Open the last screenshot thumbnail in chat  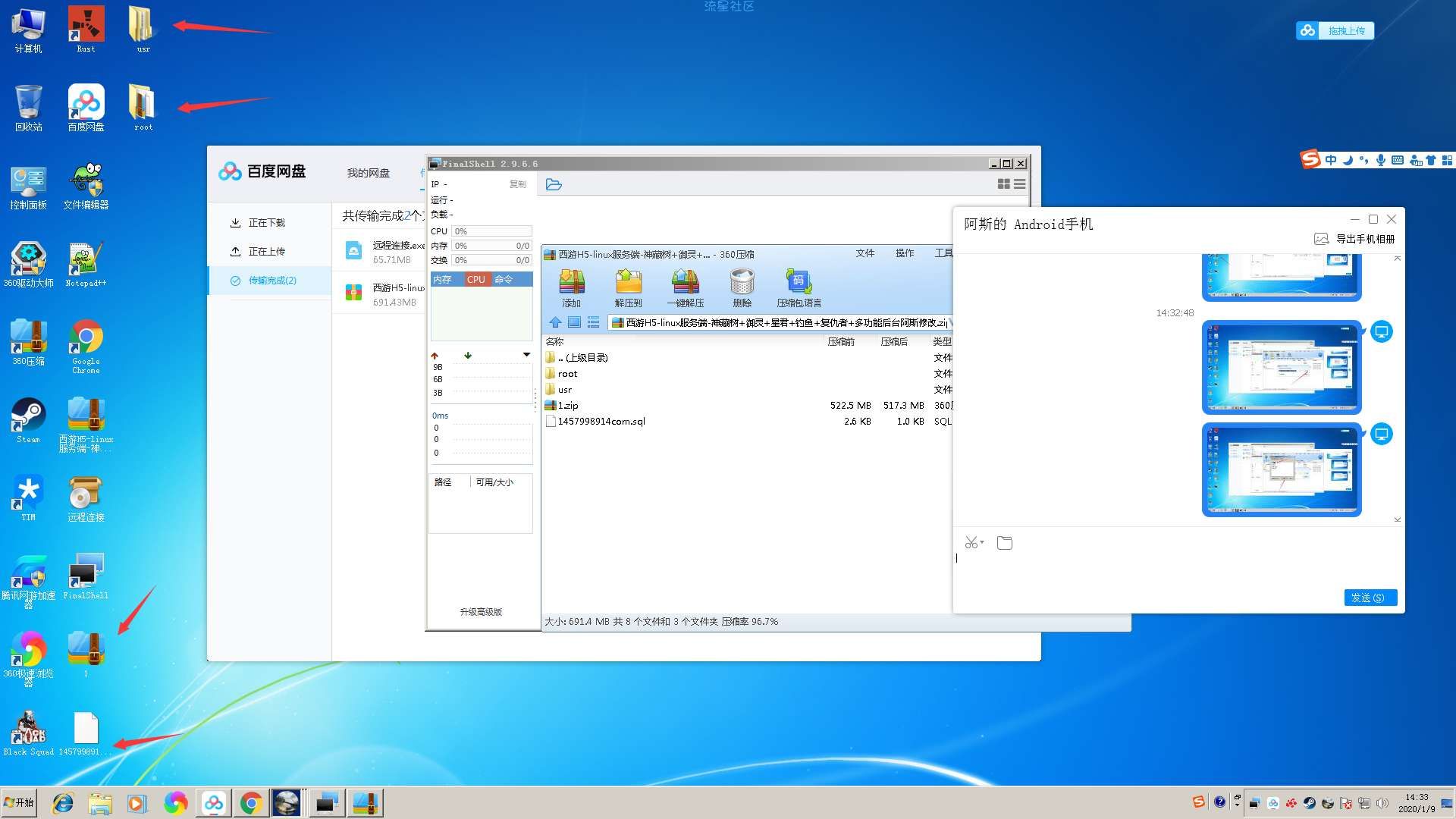1282,469
